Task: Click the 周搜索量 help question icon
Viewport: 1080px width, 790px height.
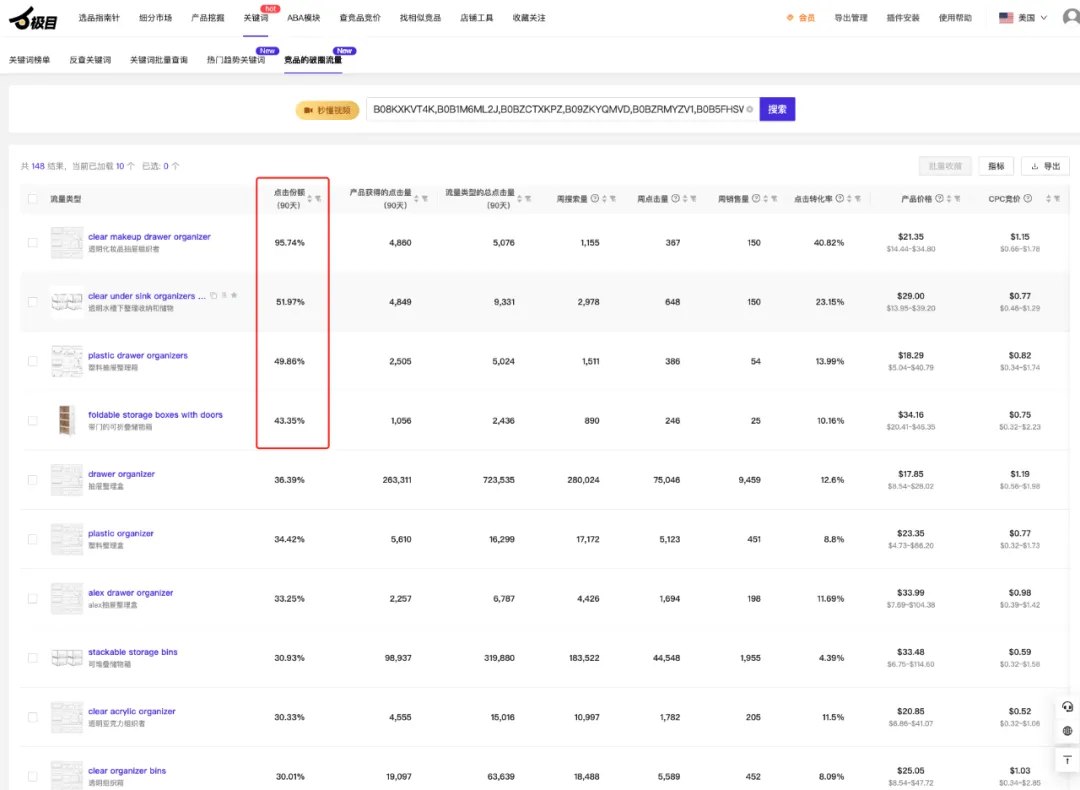Action: (594, 198)
